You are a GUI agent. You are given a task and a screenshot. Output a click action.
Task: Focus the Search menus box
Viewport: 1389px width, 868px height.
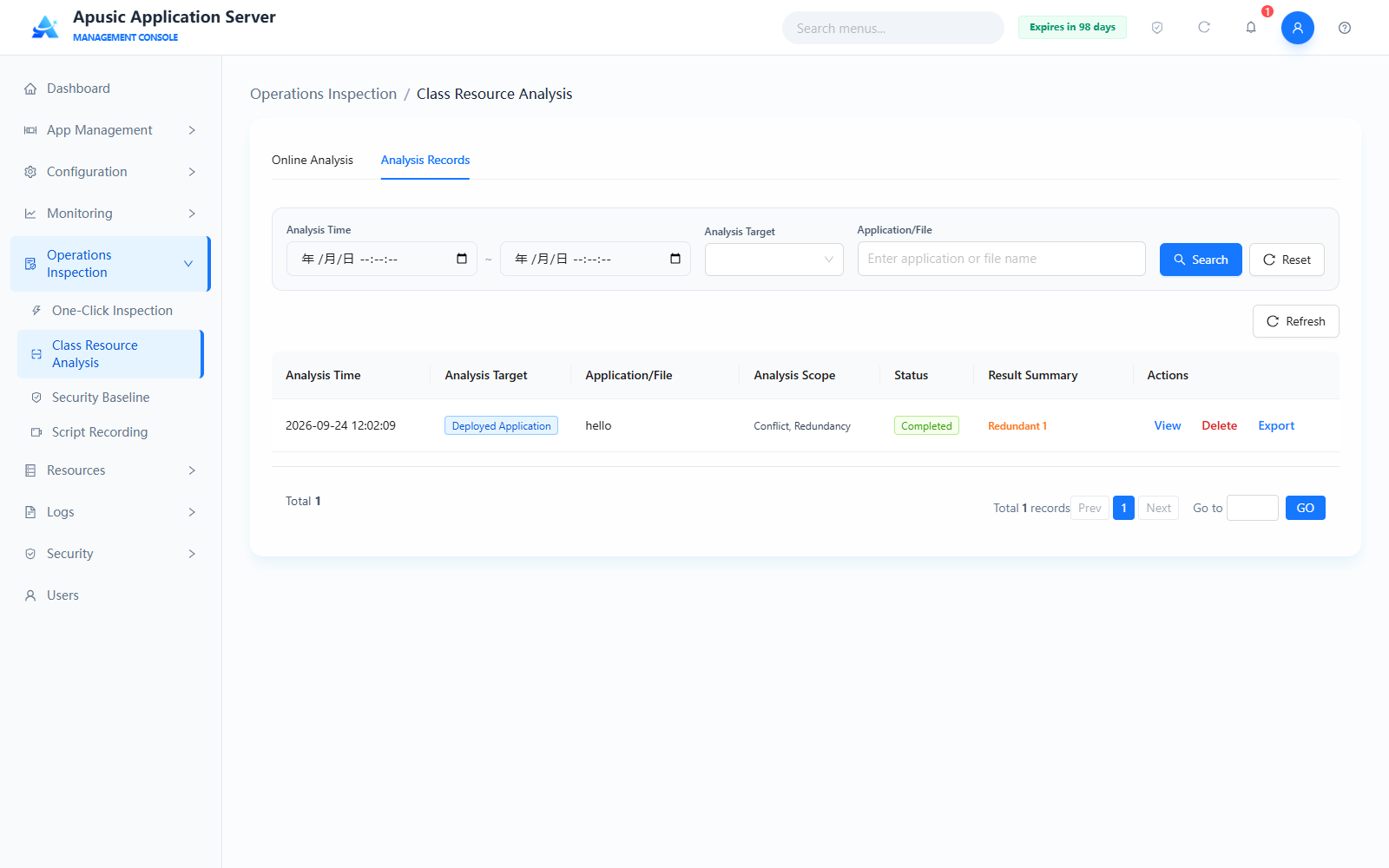point(893,28)
